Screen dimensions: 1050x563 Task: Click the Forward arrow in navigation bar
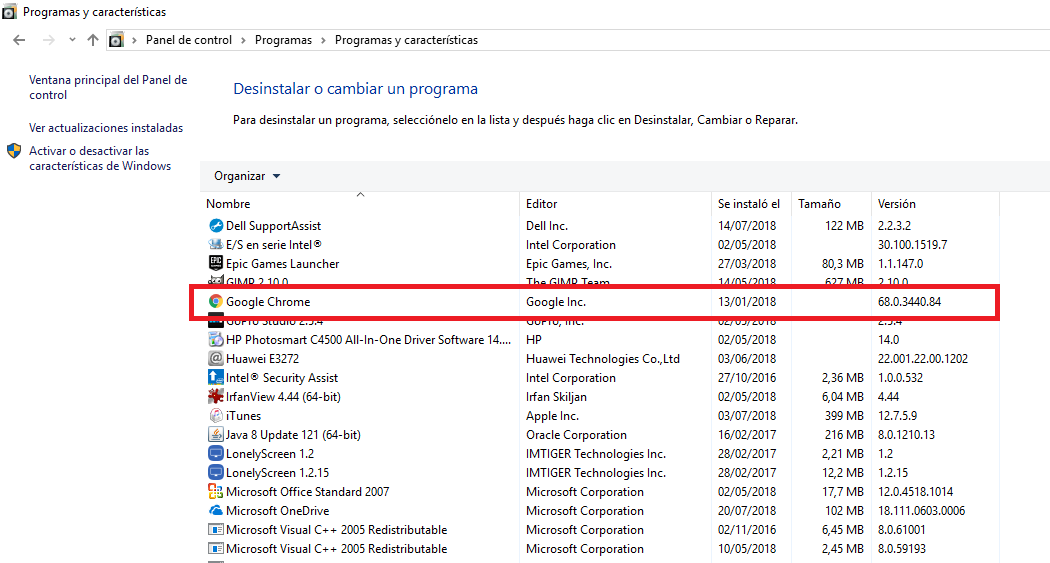coord(48,40)
